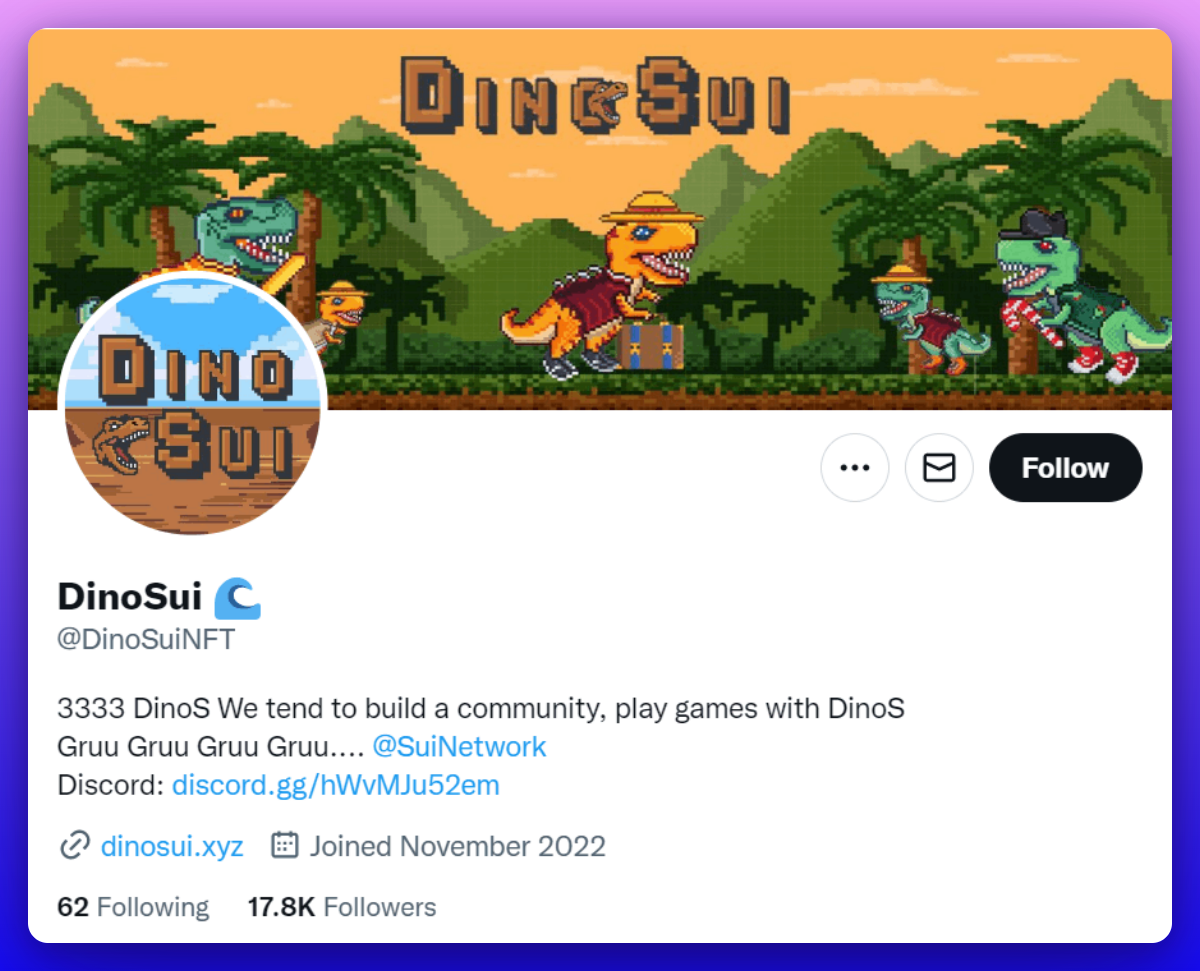View the 62 Following list

(x=133, y=907)
